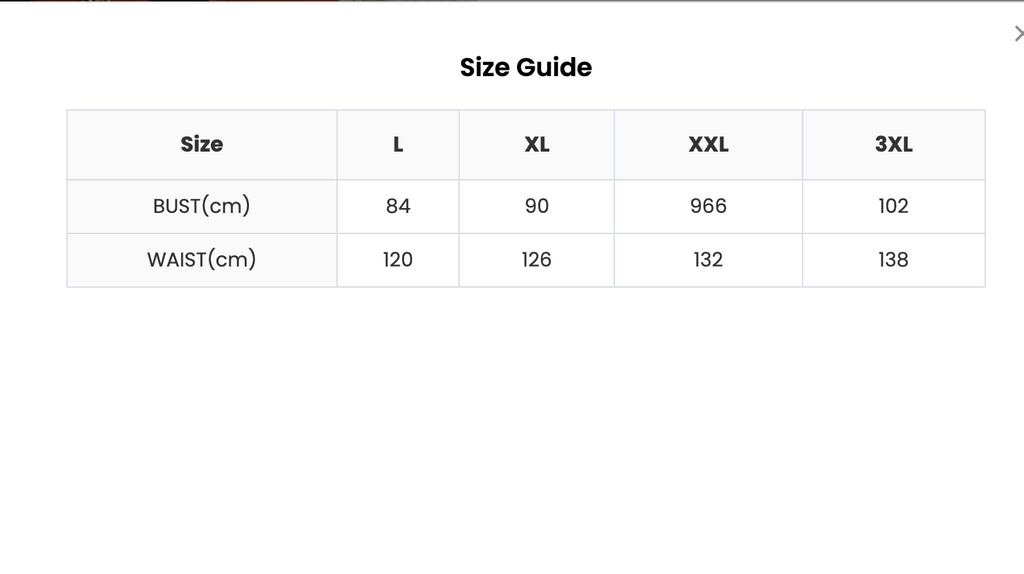This screenshot has height=574, width=1024.
Task: Click the cm unit in BUST label
Action: coord(226,207)
